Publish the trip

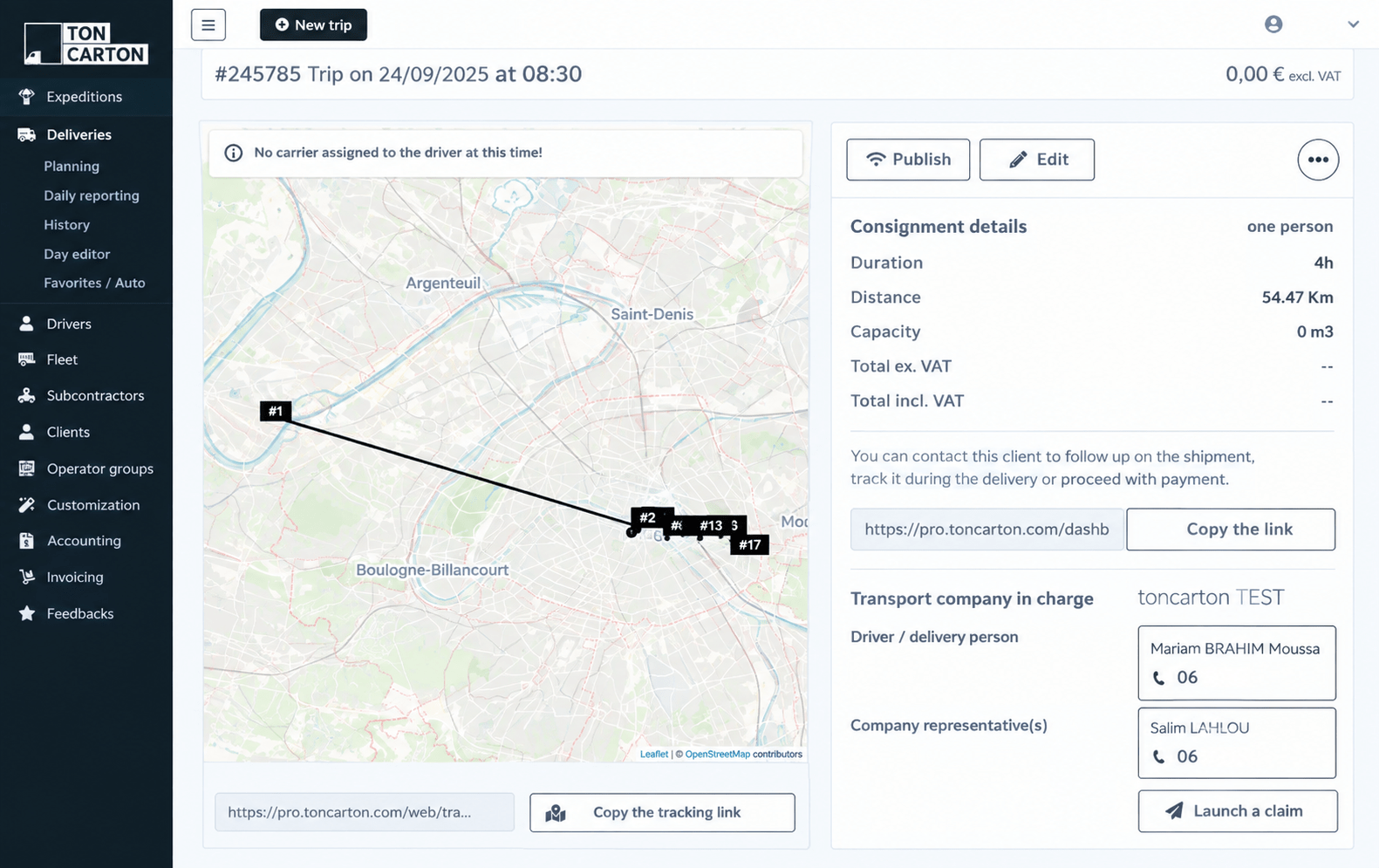[908, 160]
